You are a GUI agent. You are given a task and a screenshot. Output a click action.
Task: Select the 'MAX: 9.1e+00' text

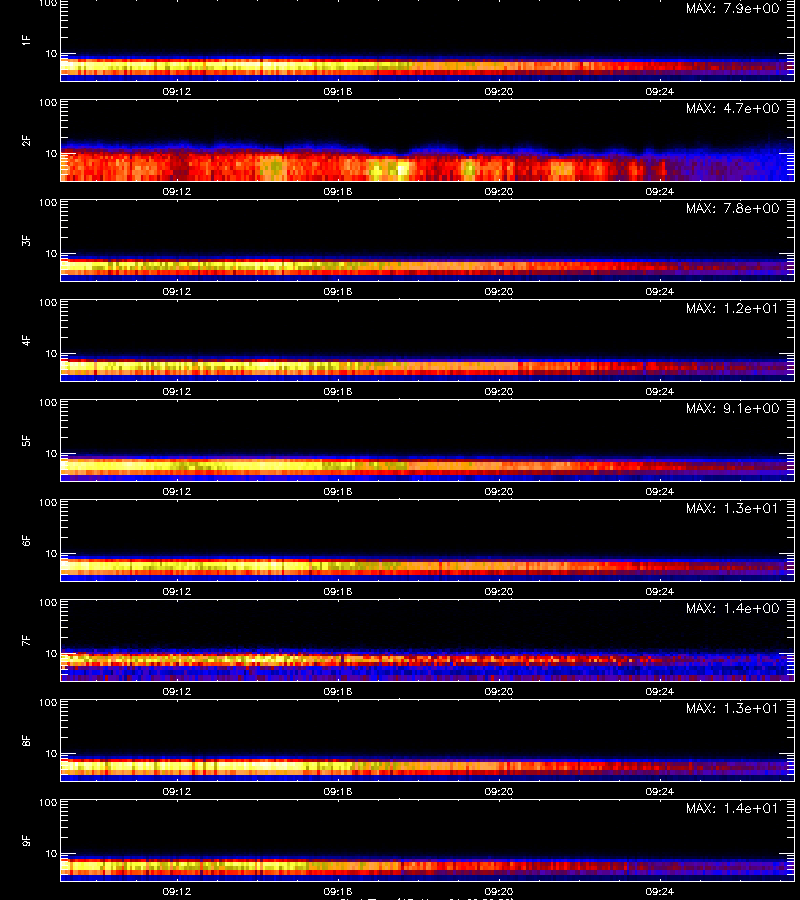click(x=733, y=408)
